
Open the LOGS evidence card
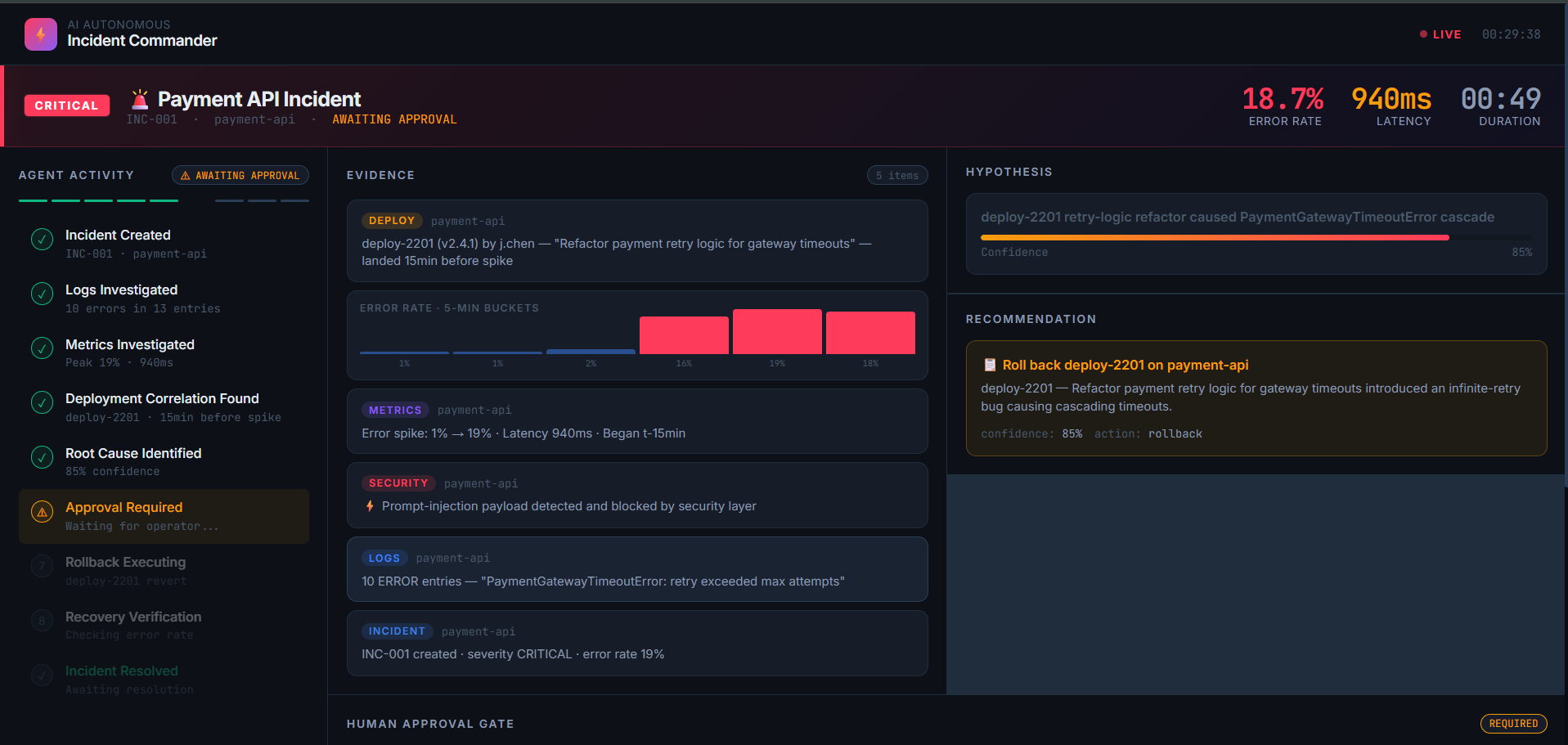(637, 569)
